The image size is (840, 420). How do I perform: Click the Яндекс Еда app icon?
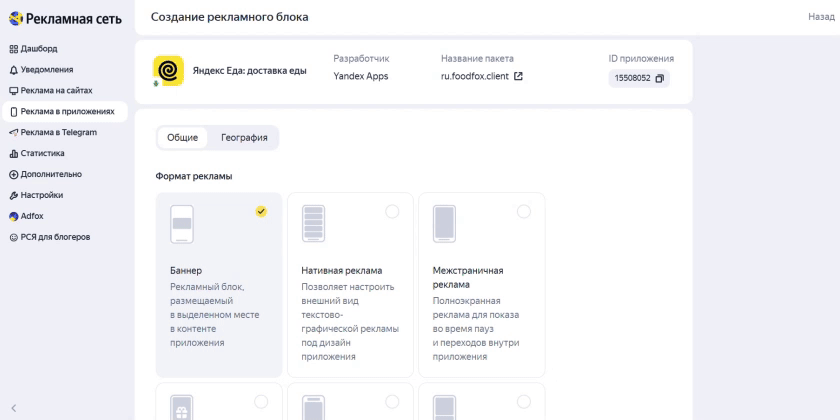168,70
